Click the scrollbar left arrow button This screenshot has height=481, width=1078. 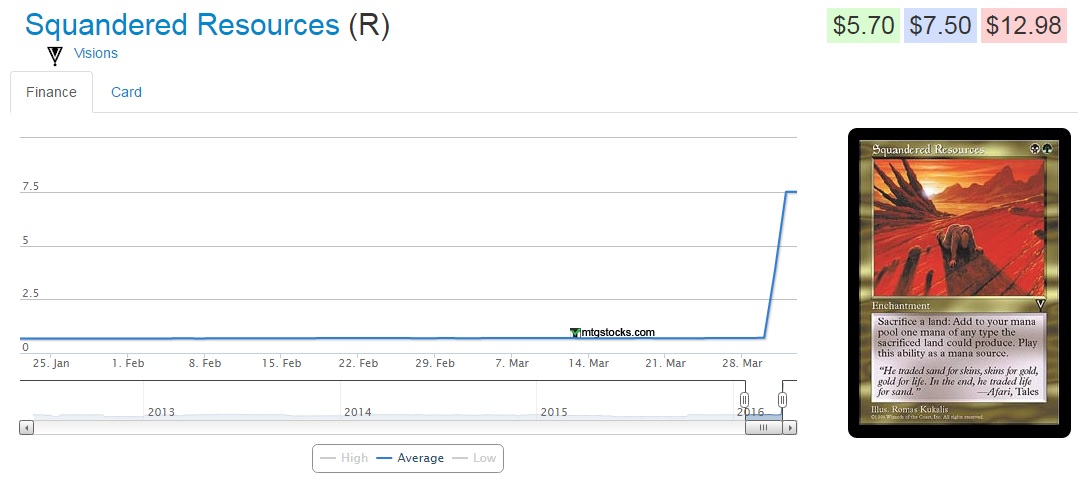[x=27, y=427]
